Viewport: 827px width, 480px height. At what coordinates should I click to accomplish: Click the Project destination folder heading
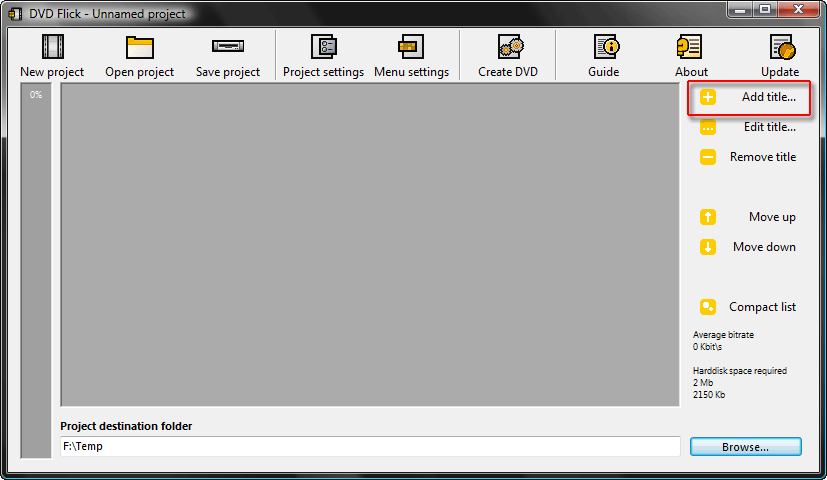tap(126, 426)
